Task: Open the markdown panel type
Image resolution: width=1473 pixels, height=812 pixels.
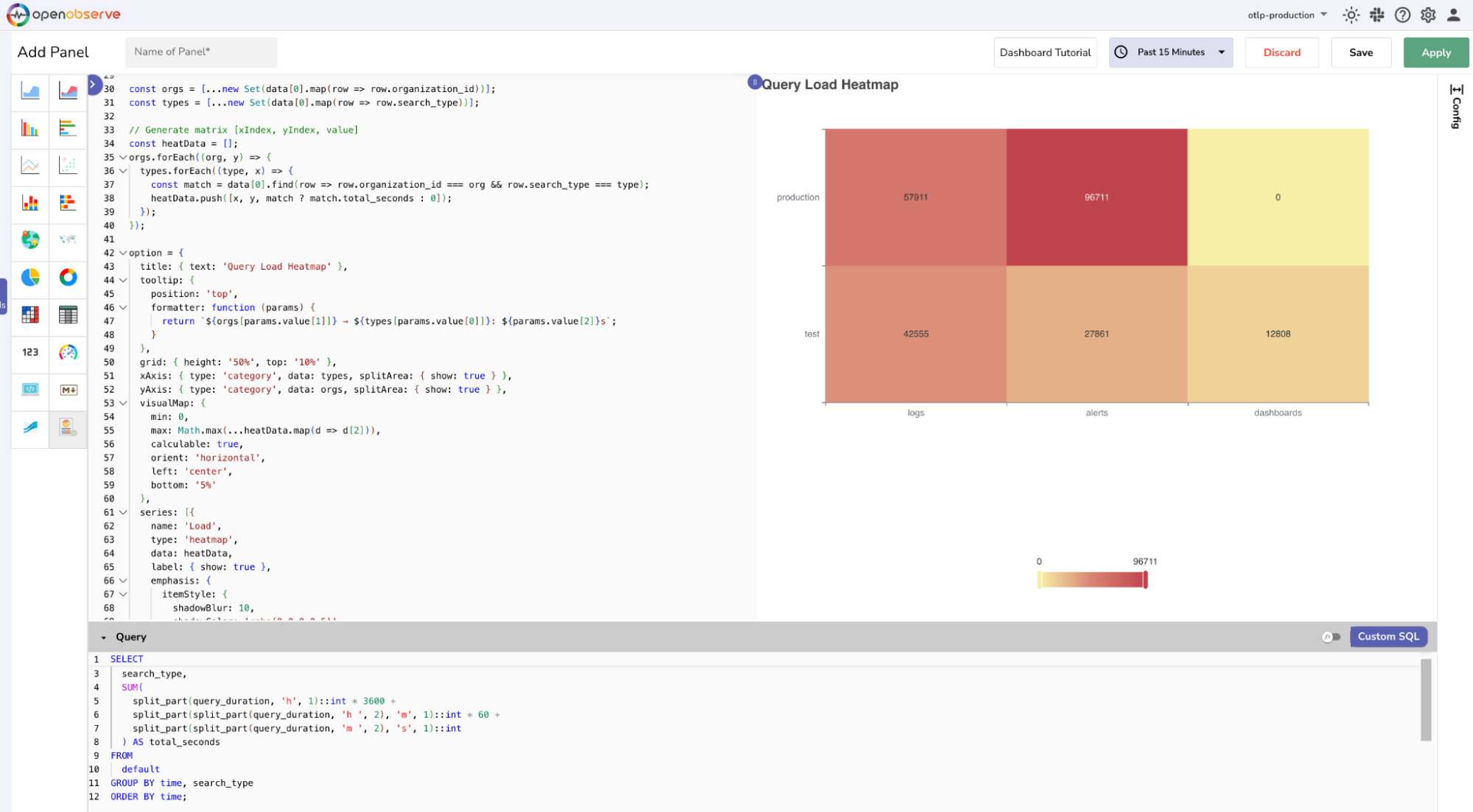Action: (69, 391)
